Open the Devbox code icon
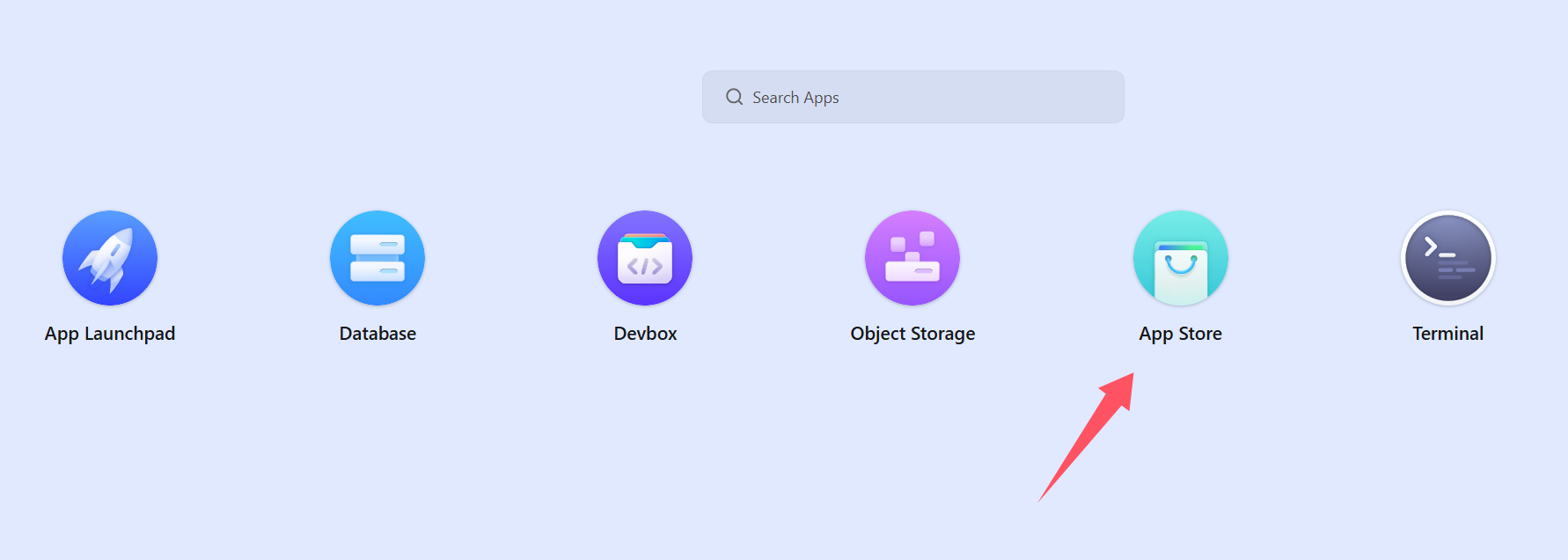Viewport: 1568px width, 560px height. point(645,258)
